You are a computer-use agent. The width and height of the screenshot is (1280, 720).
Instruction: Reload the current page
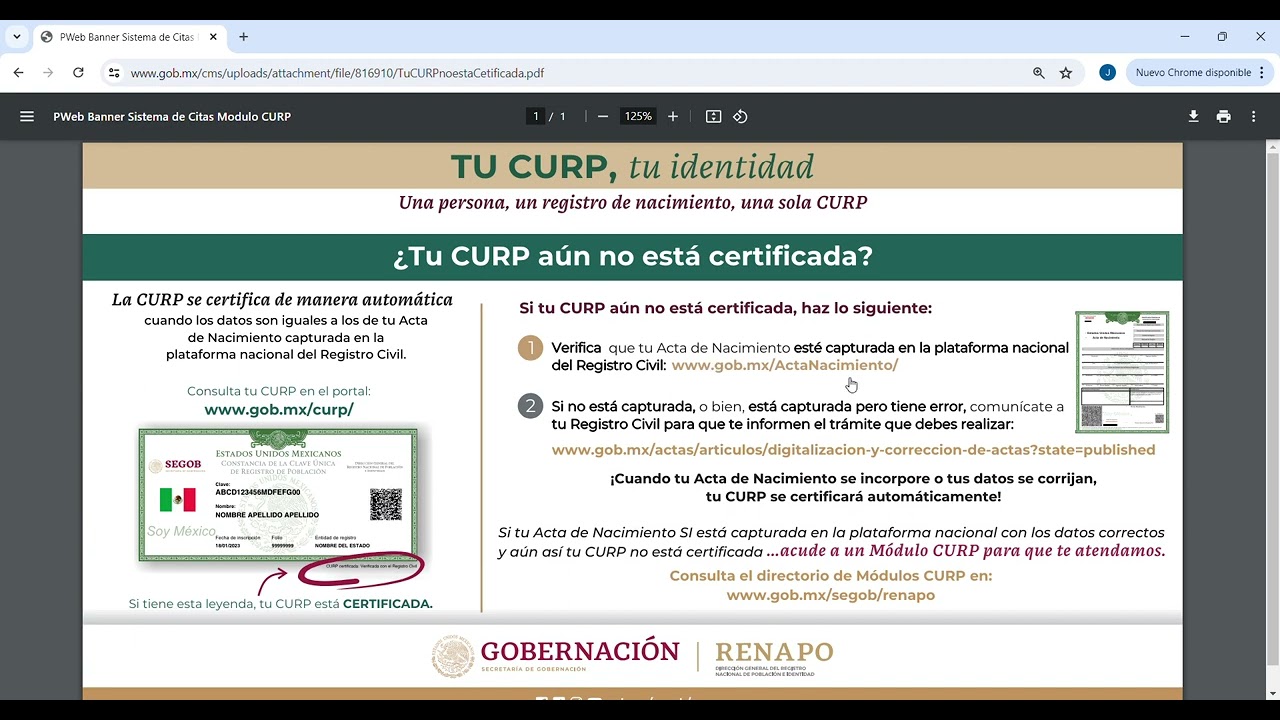point(78,73)
